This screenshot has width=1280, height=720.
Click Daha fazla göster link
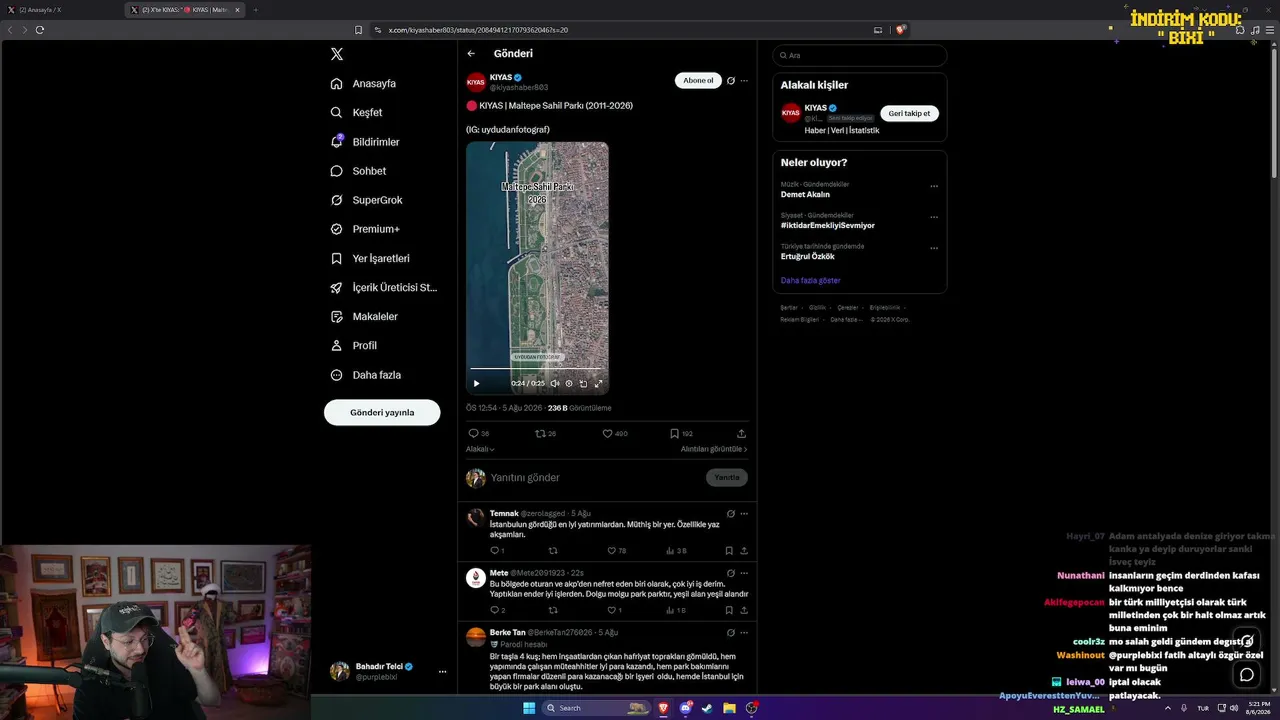(x=810, y=280)
